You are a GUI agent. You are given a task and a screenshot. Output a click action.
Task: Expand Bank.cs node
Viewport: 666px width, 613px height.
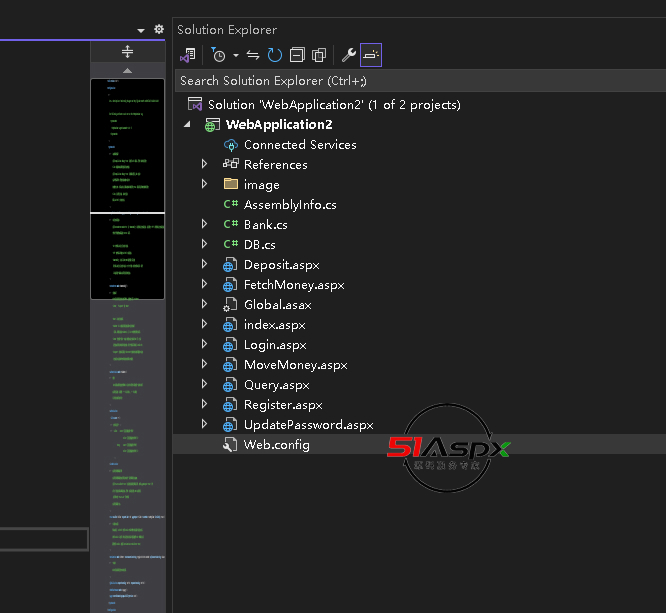(204, 224)
